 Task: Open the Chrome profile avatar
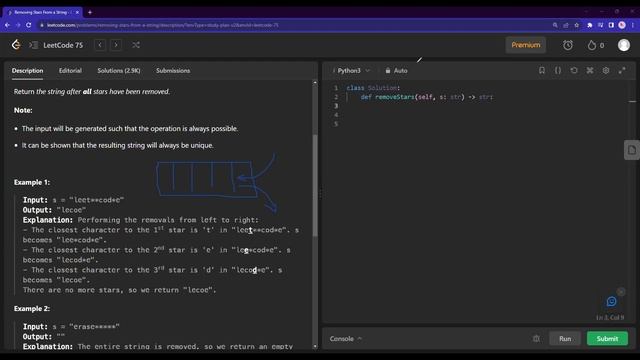622,25
